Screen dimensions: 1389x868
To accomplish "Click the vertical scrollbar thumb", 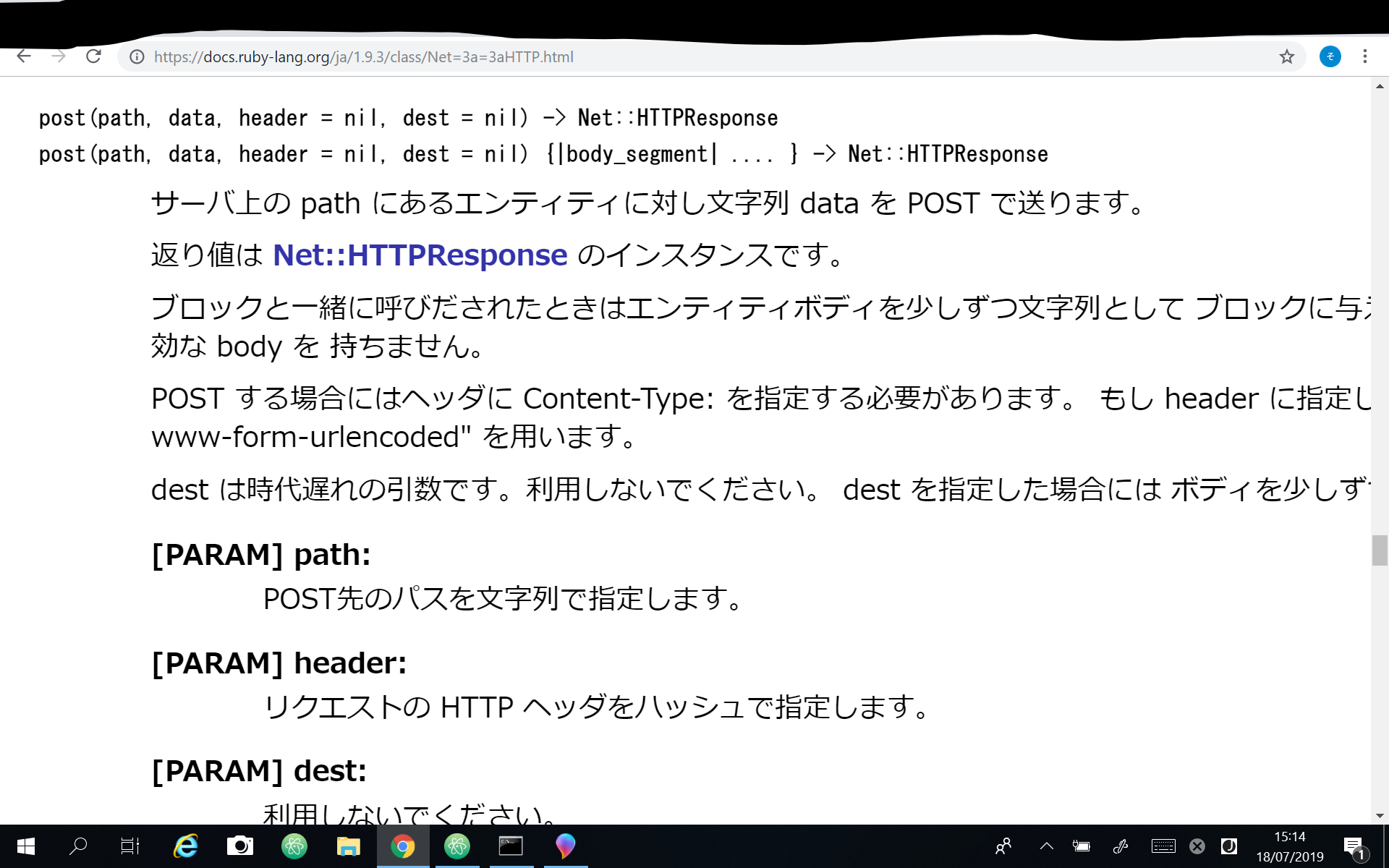I will click(x=1380, y=550).
